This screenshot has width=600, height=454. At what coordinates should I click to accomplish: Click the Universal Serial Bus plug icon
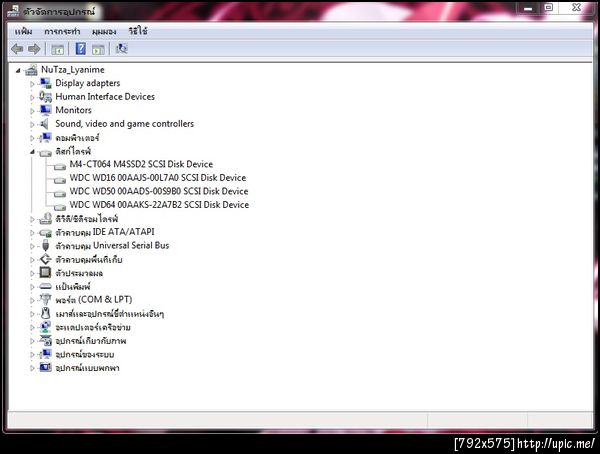tap(46, 246)
